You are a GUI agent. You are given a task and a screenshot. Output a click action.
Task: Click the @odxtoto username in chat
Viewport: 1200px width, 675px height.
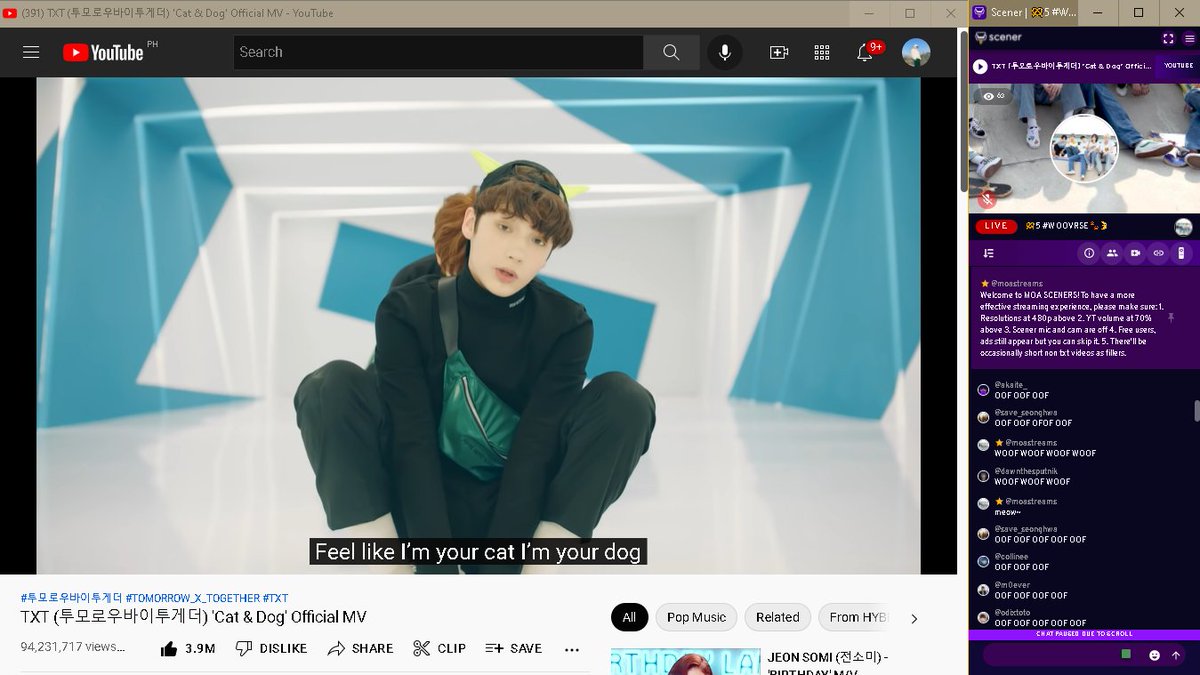tap(1013, 613)
